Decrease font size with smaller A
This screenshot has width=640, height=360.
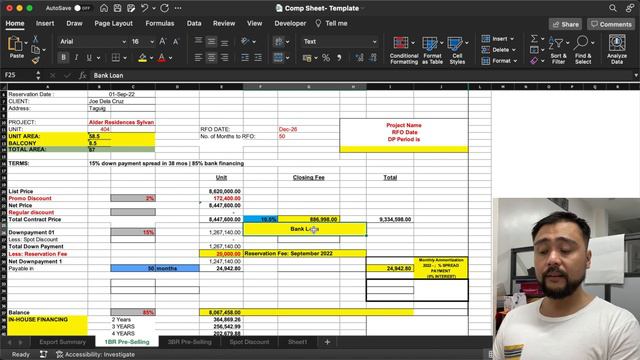tap(176, 42)
